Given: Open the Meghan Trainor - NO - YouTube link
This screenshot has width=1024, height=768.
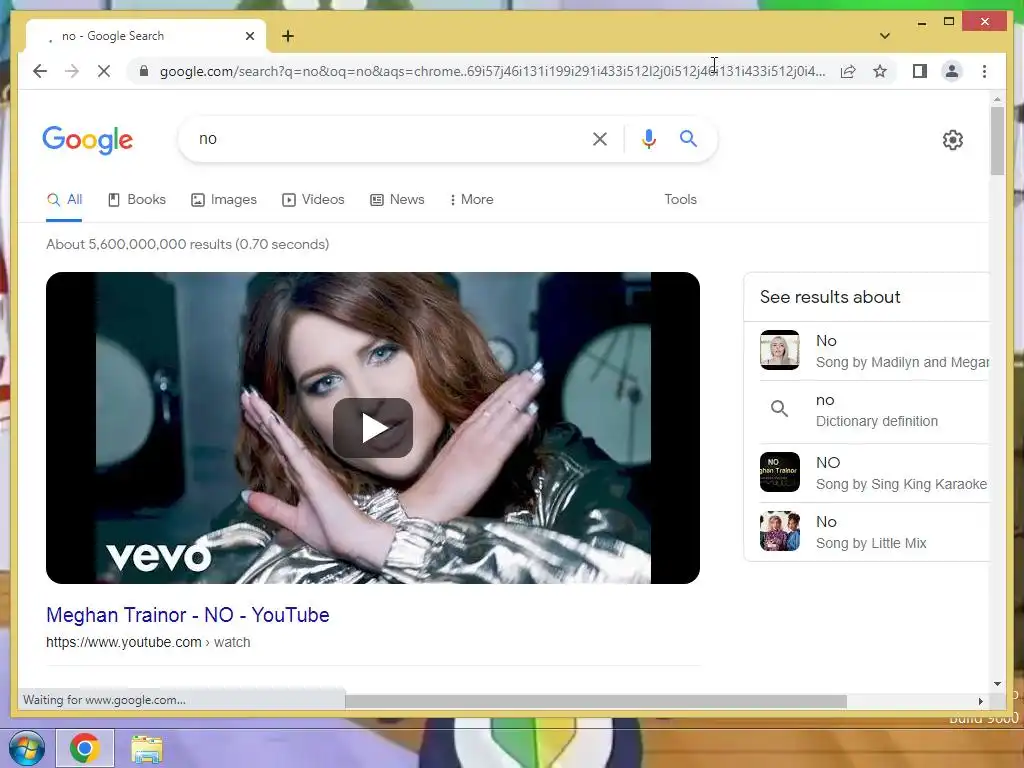Looking at the screenshot, I should click(187, 615).
